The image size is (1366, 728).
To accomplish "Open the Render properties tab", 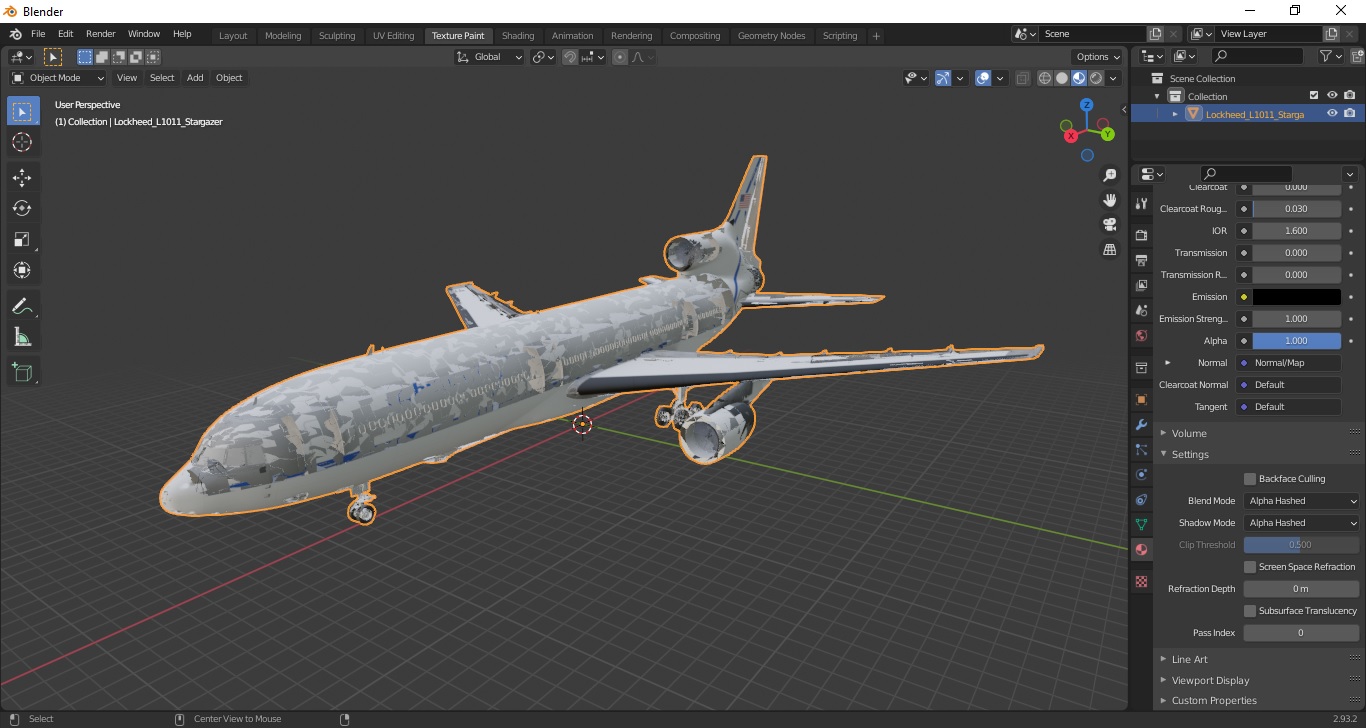I will 1141,235.
